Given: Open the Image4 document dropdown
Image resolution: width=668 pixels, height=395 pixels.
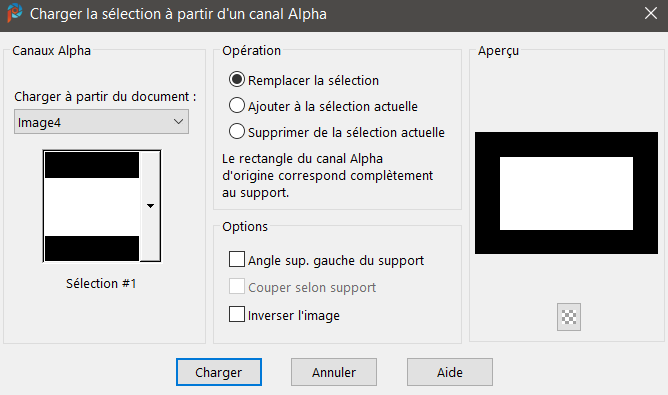Looking at the screenshot, I should tap(101, 122).
